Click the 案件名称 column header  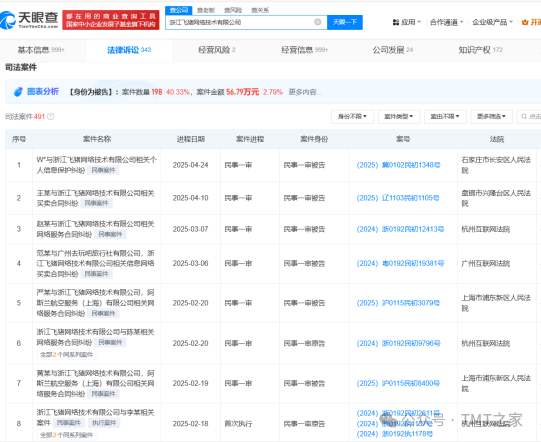pyautogui.click(x=97, y=139)
